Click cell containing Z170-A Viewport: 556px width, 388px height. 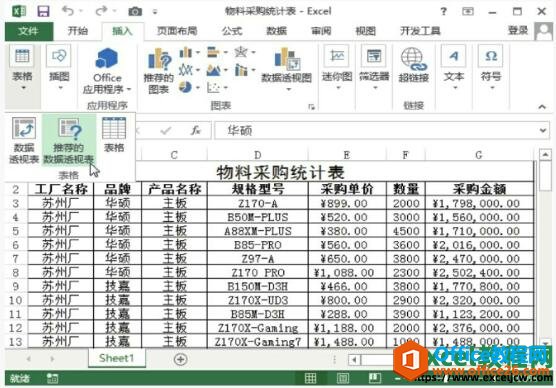pyautogui.click(x=258, y=203)
